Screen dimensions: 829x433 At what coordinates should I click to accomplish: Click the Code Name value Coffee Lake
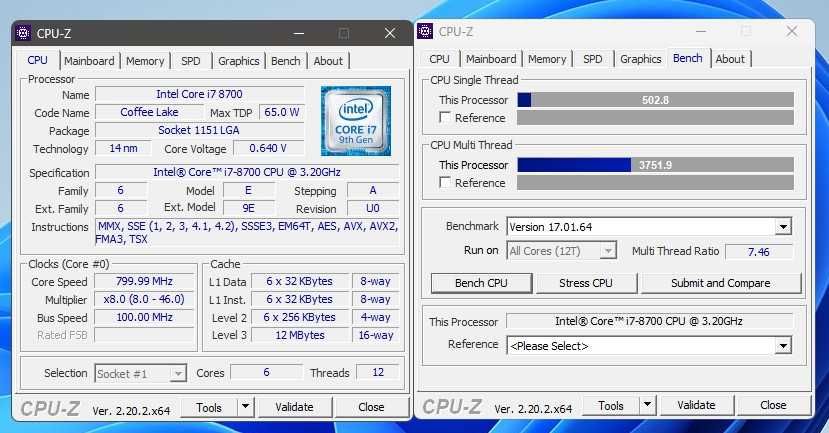point(149,112)
